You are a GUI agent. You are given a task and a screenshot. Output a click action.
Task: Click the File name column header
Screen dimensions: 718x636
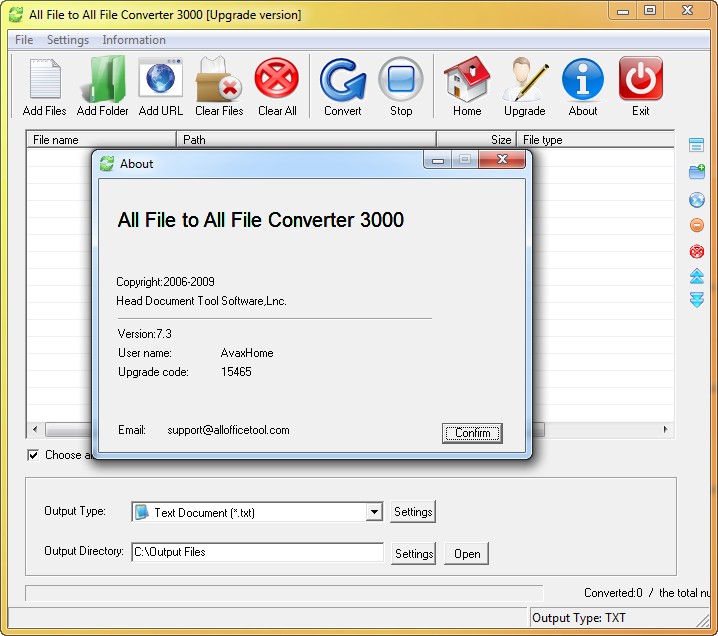(101, 140)
